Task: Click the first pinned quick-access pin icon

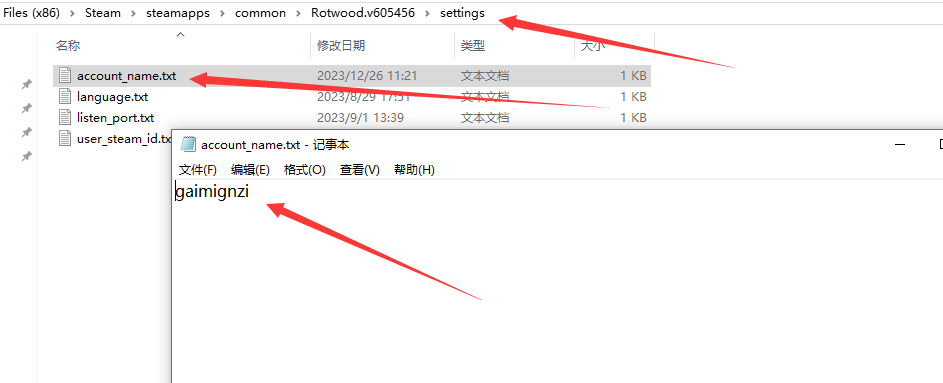Action: tap(26, 84)
